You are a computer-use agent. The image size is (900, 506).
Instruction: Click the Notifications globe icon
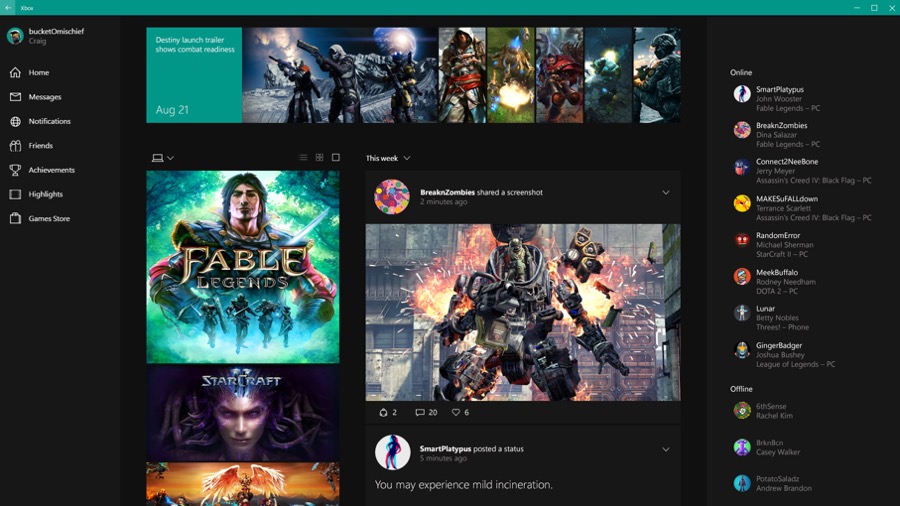point(15,121)
